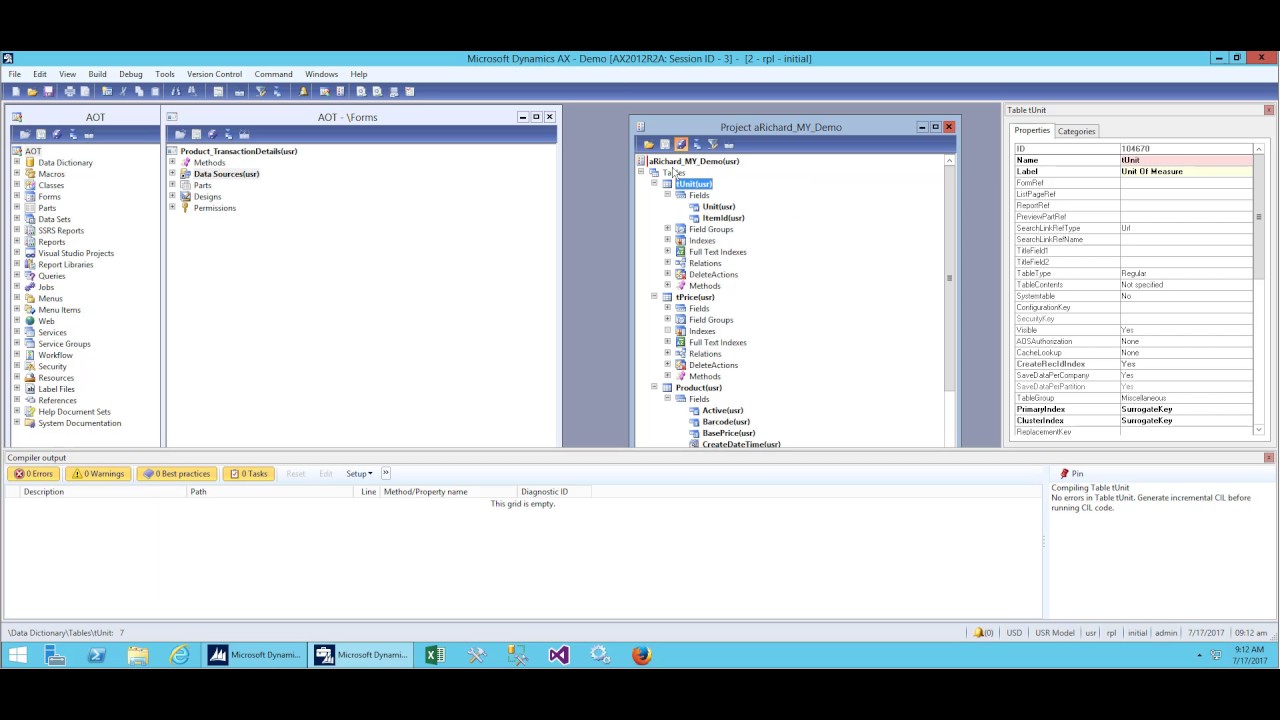Collapse the tUnit(usr) table node
The image size is (1280, 720).
654,184
